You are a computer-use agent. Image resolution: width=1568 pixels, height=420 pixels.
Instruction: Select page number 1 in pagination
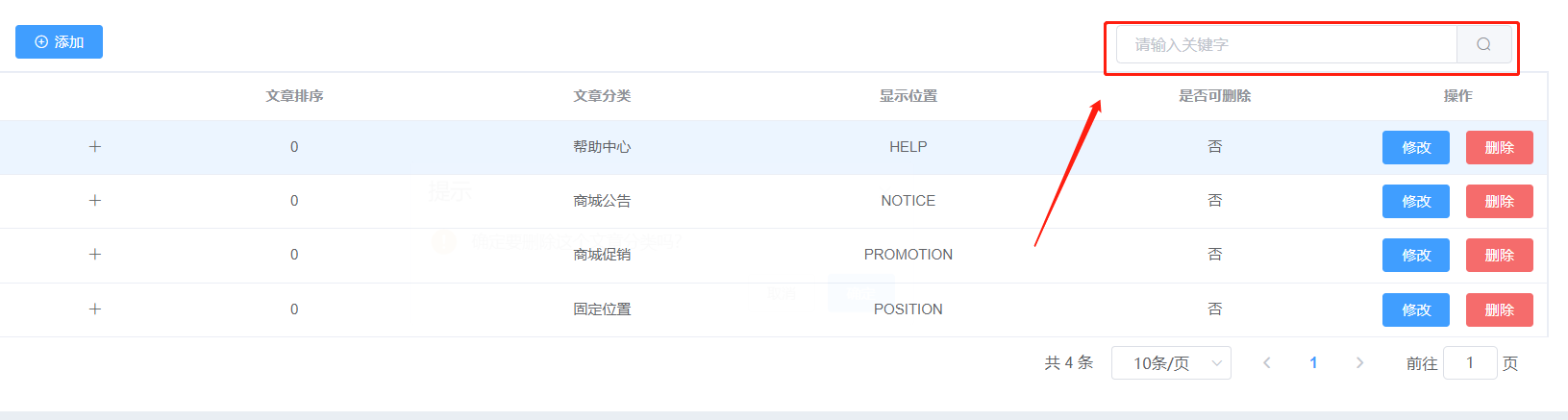pos(1313,363)
